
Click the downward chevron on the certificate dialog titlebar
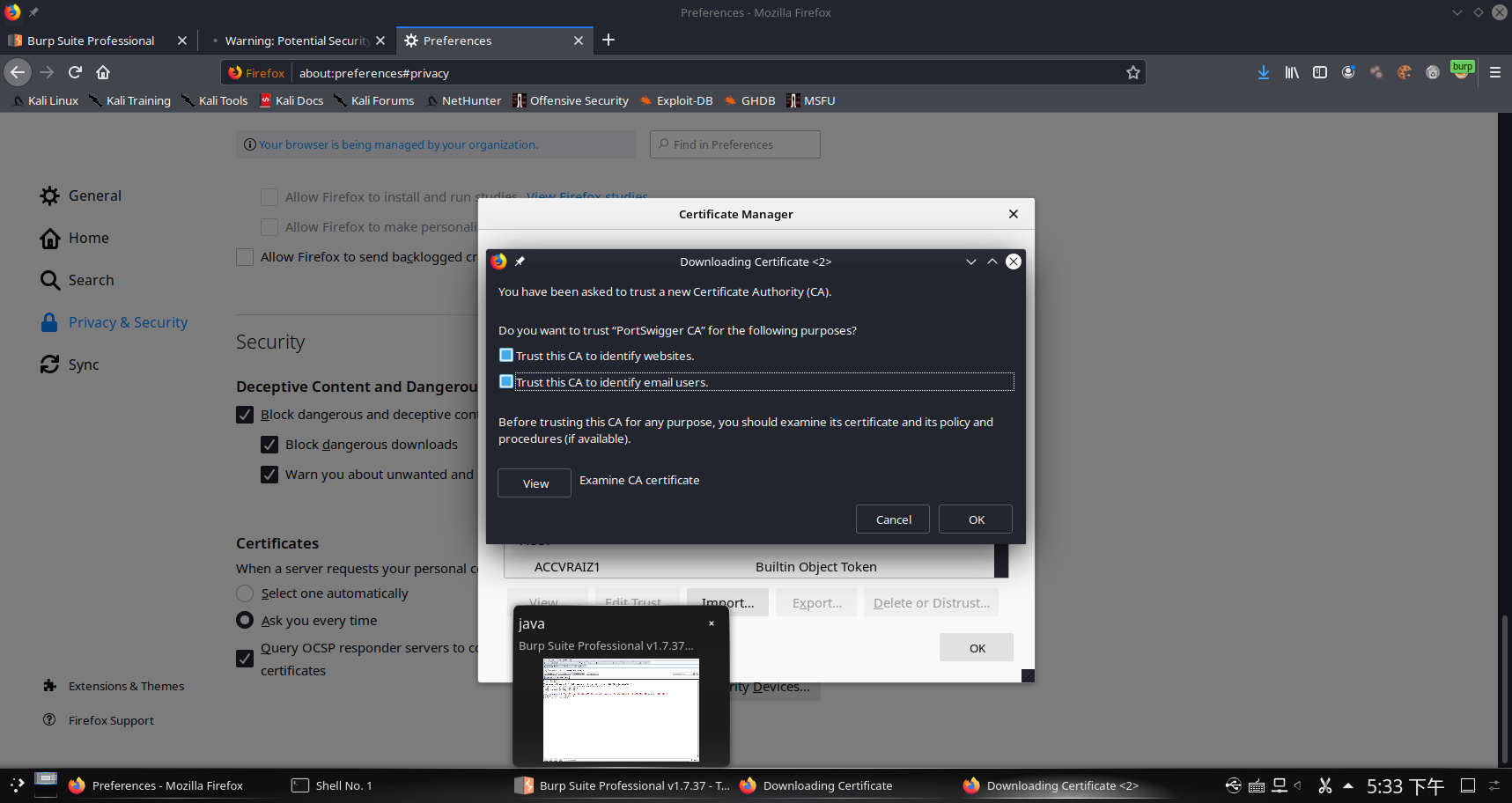coord(971,262)
